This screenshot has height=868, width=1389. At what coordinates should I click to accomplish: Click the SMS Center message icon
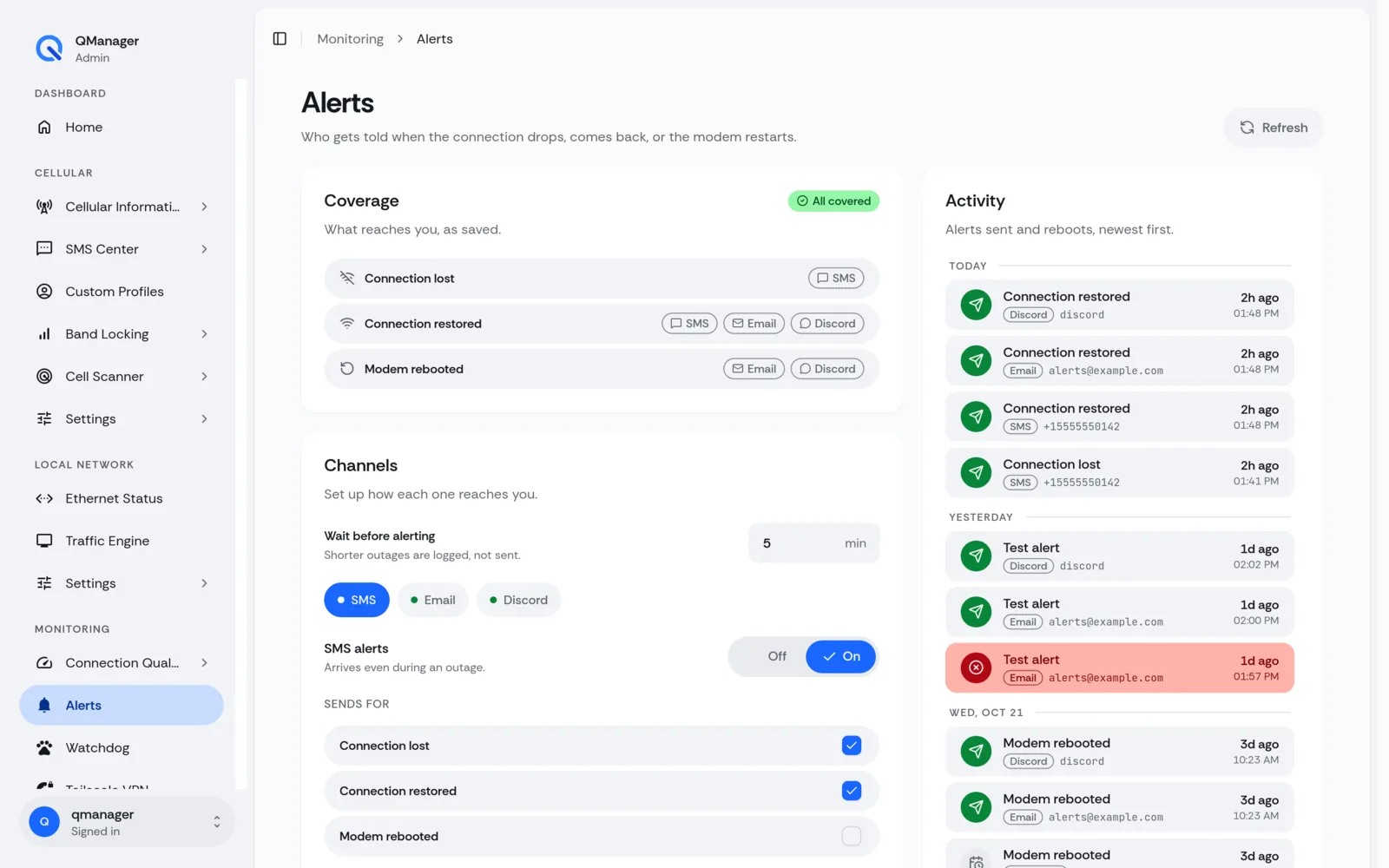[x=44, y=249]
